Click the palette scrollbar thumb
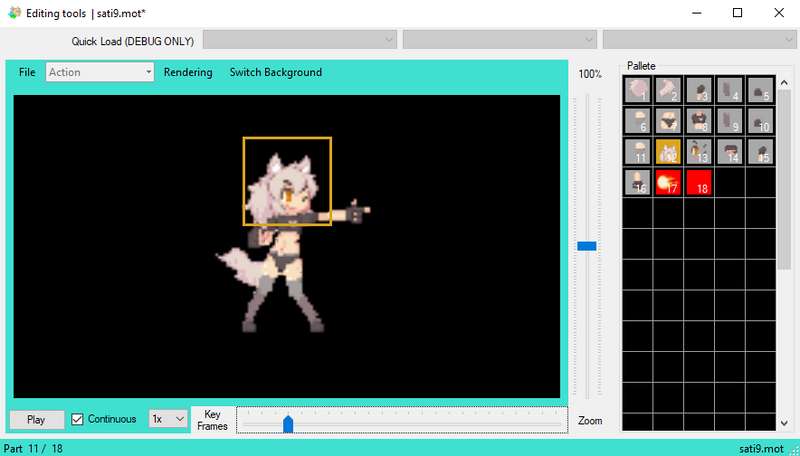800x456 pixels. click(x=784, y=180)
